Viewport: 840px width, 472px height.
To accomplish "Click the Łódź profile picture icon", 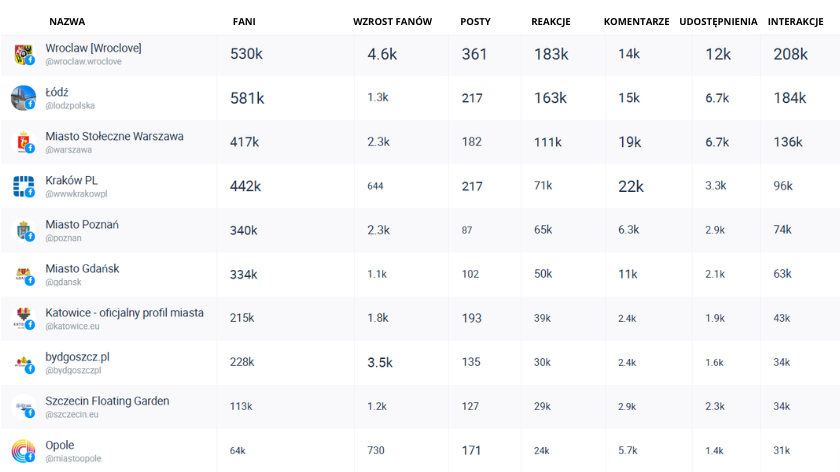I will (x=23, y=98).
